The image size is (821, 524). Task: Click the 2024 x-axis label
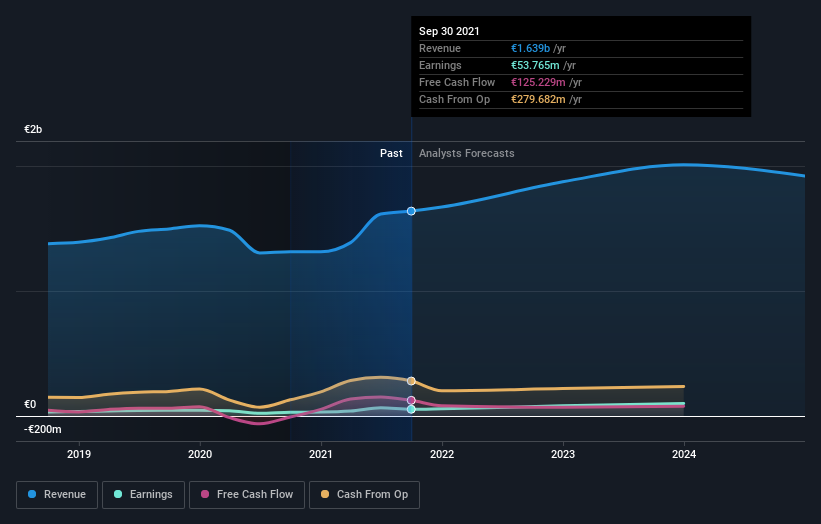point(684,454)
